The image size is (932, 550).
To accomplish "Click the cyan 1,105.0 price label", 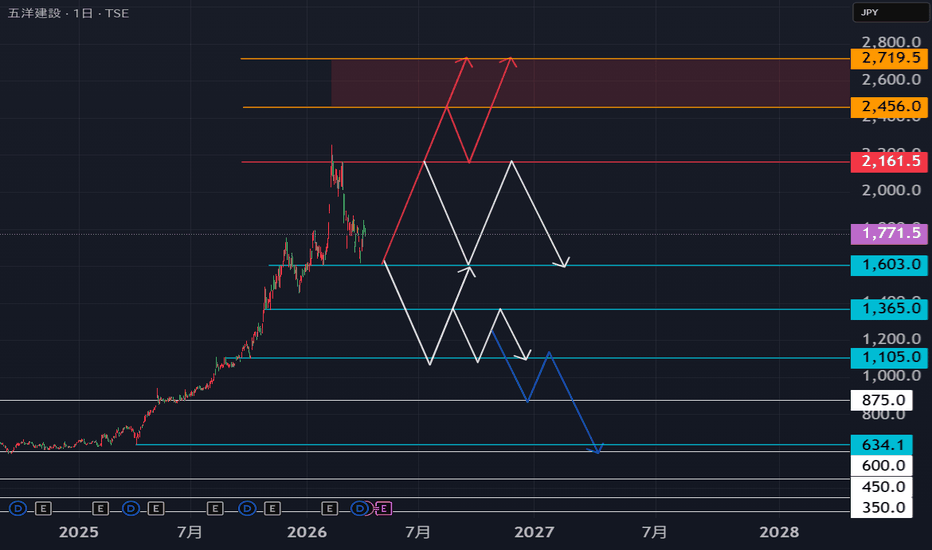I will (889, 358).
